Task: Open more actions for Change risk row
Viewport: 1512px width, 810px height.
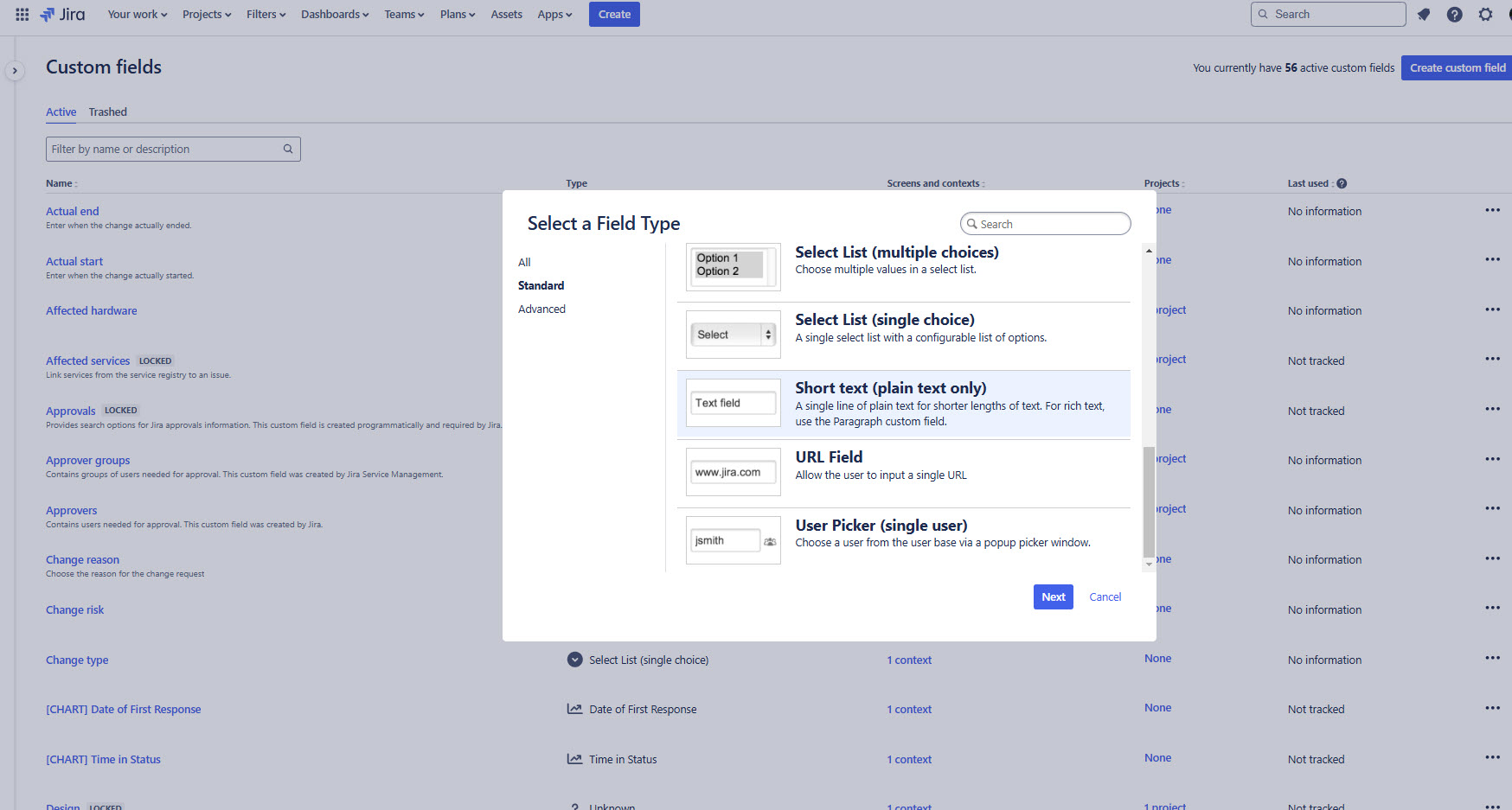Action: [x=1493, y=608]
